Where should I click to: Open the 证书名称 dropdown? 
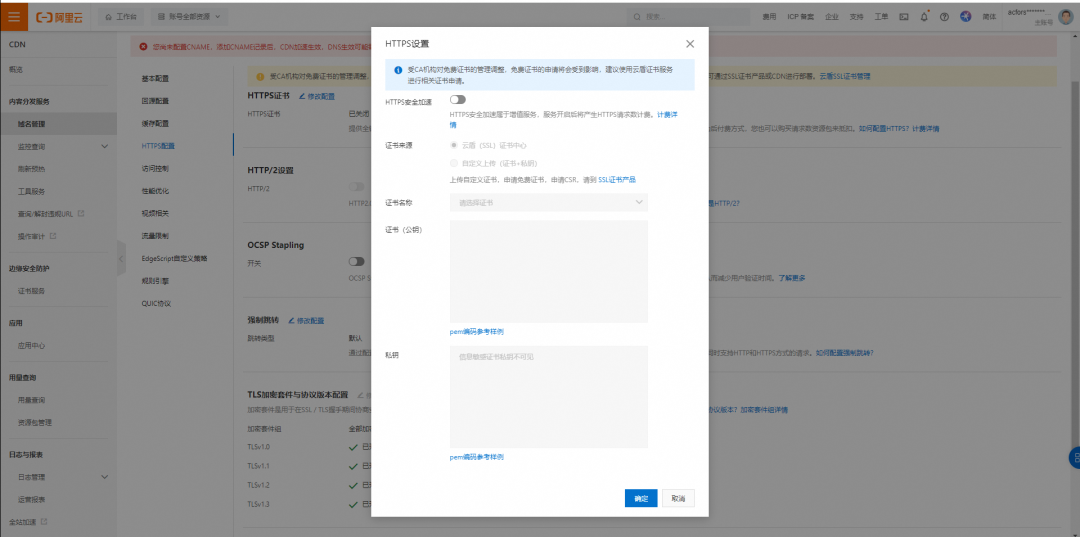548,202
